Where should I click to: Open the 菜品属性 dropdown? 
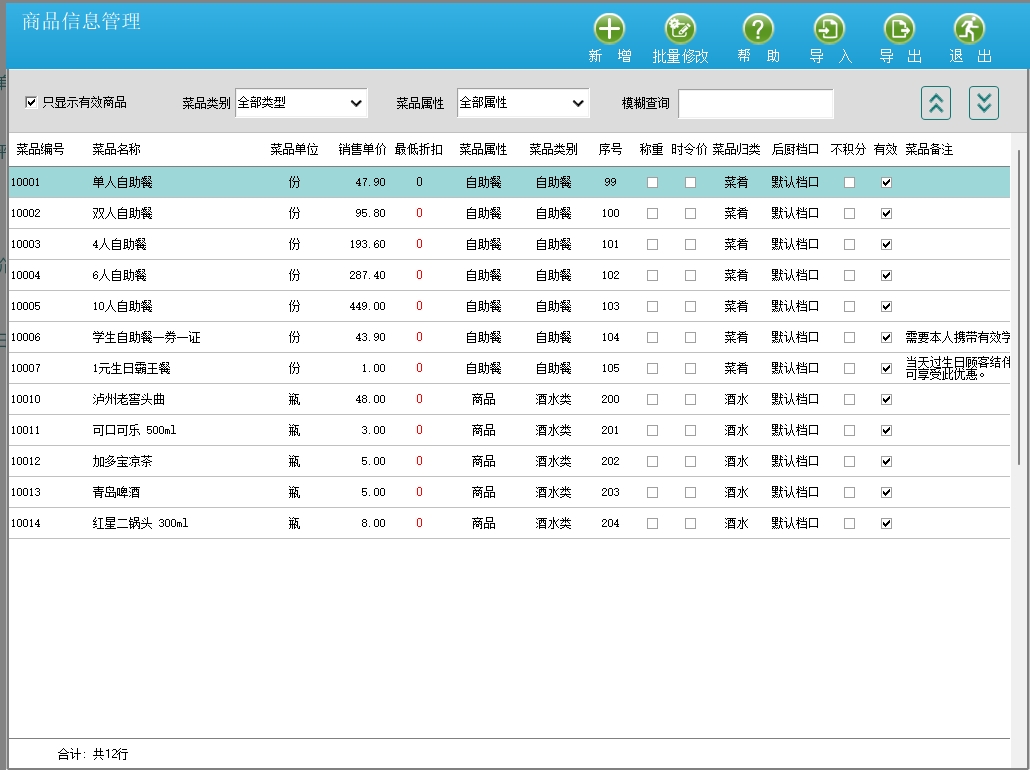click(x=523, y=103)
